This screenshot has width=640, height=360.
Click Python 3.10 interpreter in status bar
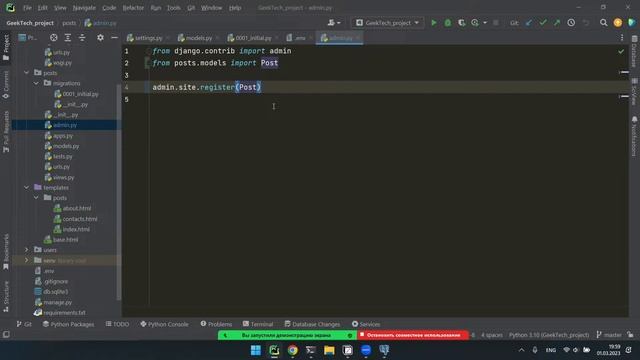(549, 335)
